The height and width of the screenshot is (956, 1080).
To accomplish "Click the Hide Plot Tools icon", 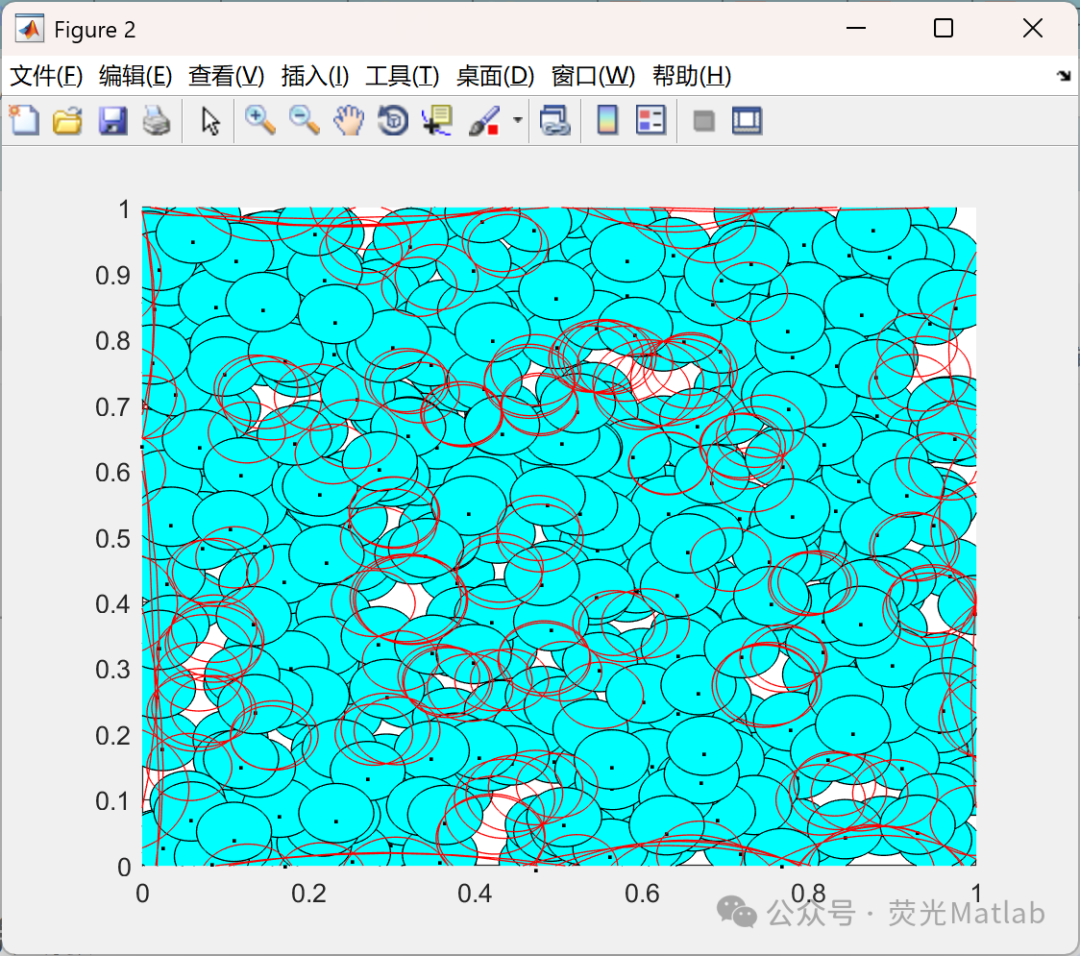I will pyautogui.click(x=703, y=121).
